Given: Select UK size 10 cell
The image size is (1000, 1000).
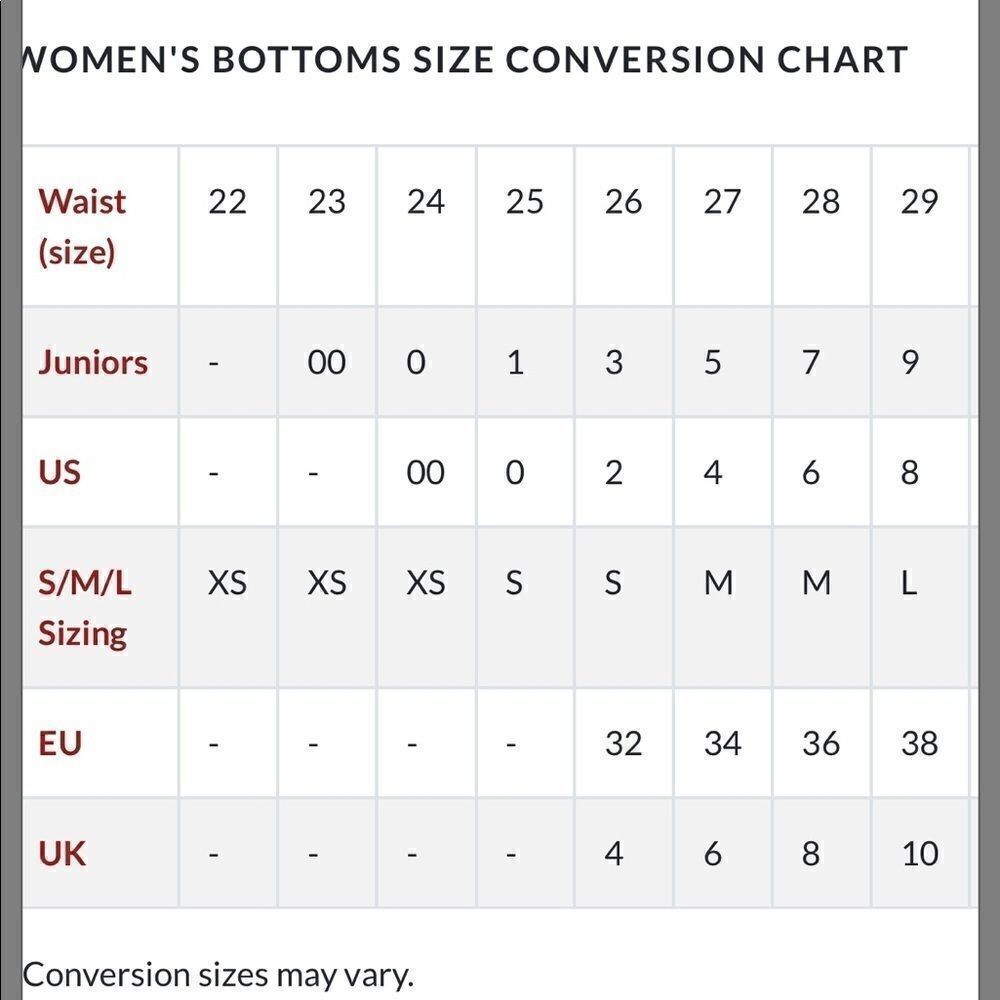Looking at the screenshot, I should [920, 853].
